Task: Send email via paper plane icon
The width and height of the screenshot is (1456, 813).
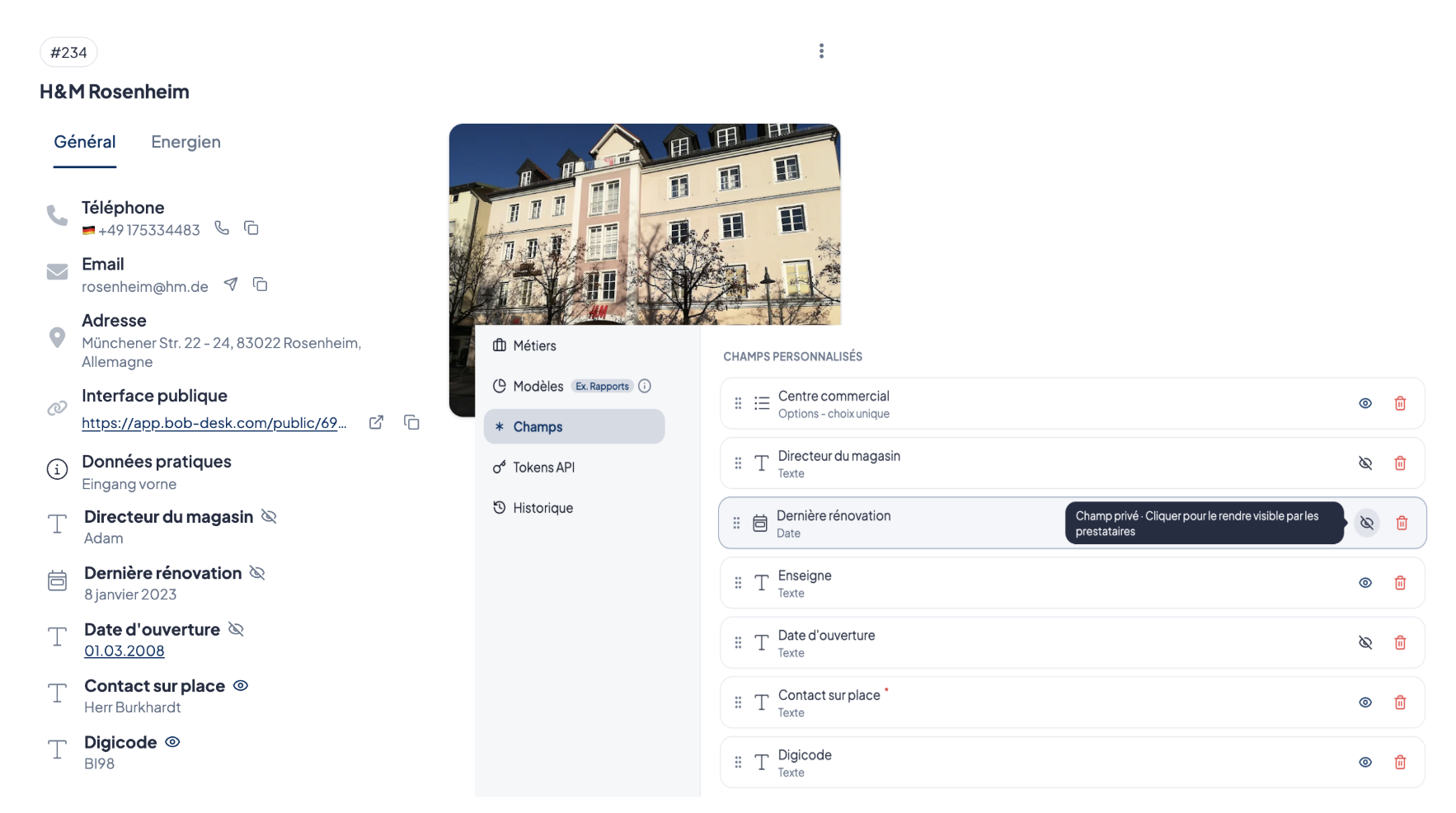Action: point(231,284)
